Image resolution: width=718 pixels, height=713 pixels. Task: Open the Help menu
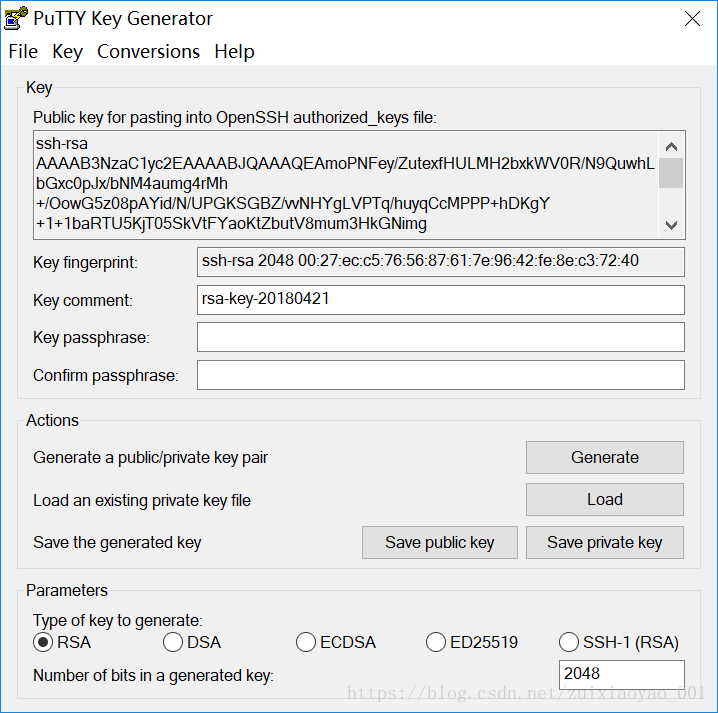click(234, 51)
